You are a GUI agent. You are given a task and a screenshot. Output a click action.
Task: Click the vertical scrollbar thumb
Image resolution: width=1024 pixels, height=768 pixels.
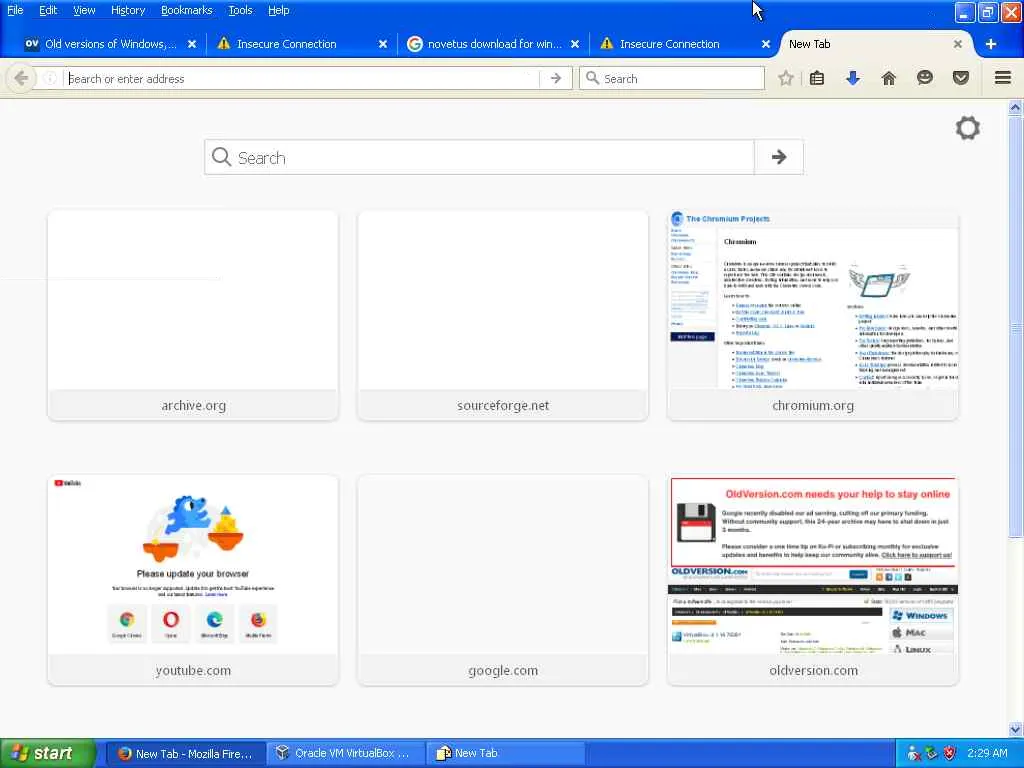pyautogui.click(x=1015, y=327)
